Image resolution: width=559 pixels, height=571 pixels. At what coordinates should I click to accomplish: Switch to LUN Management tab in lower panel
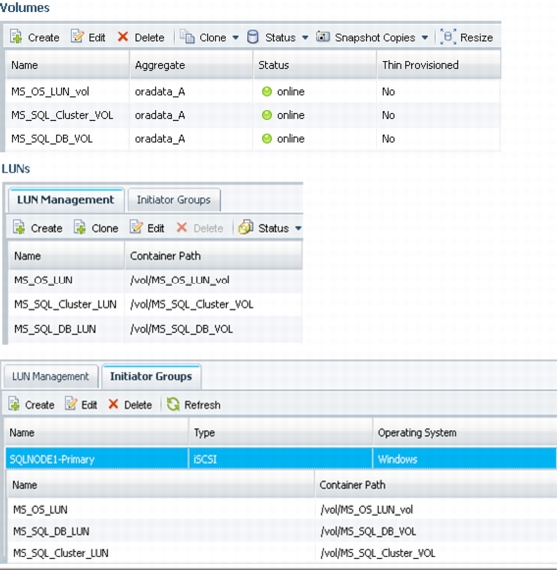tap(51, 376)
